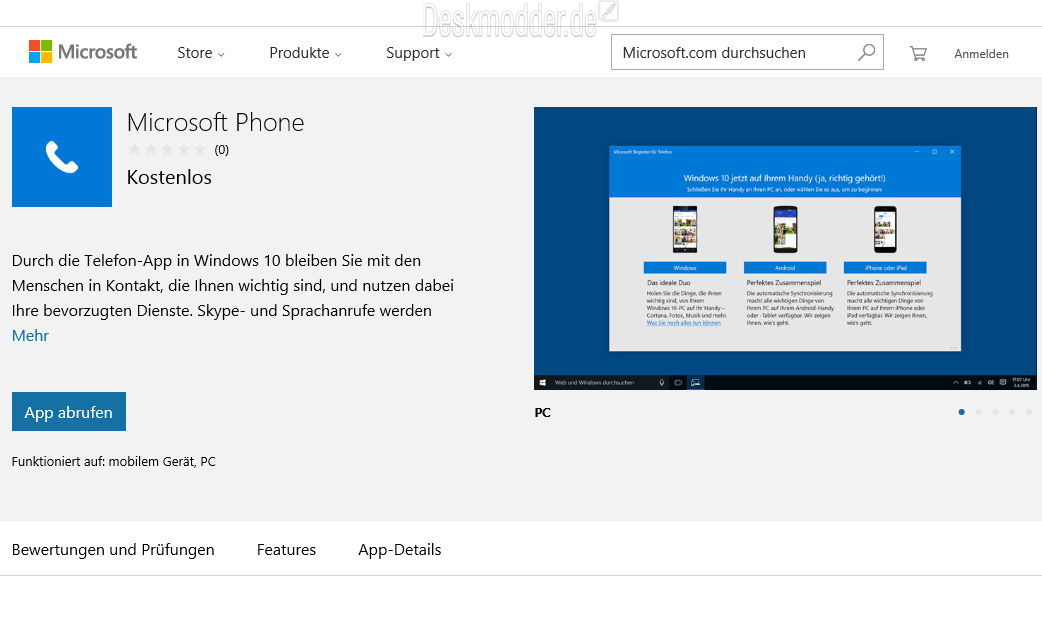Click the PC caption under the screenshot
The image size is (1042, 622).
[x=542, y=413]
